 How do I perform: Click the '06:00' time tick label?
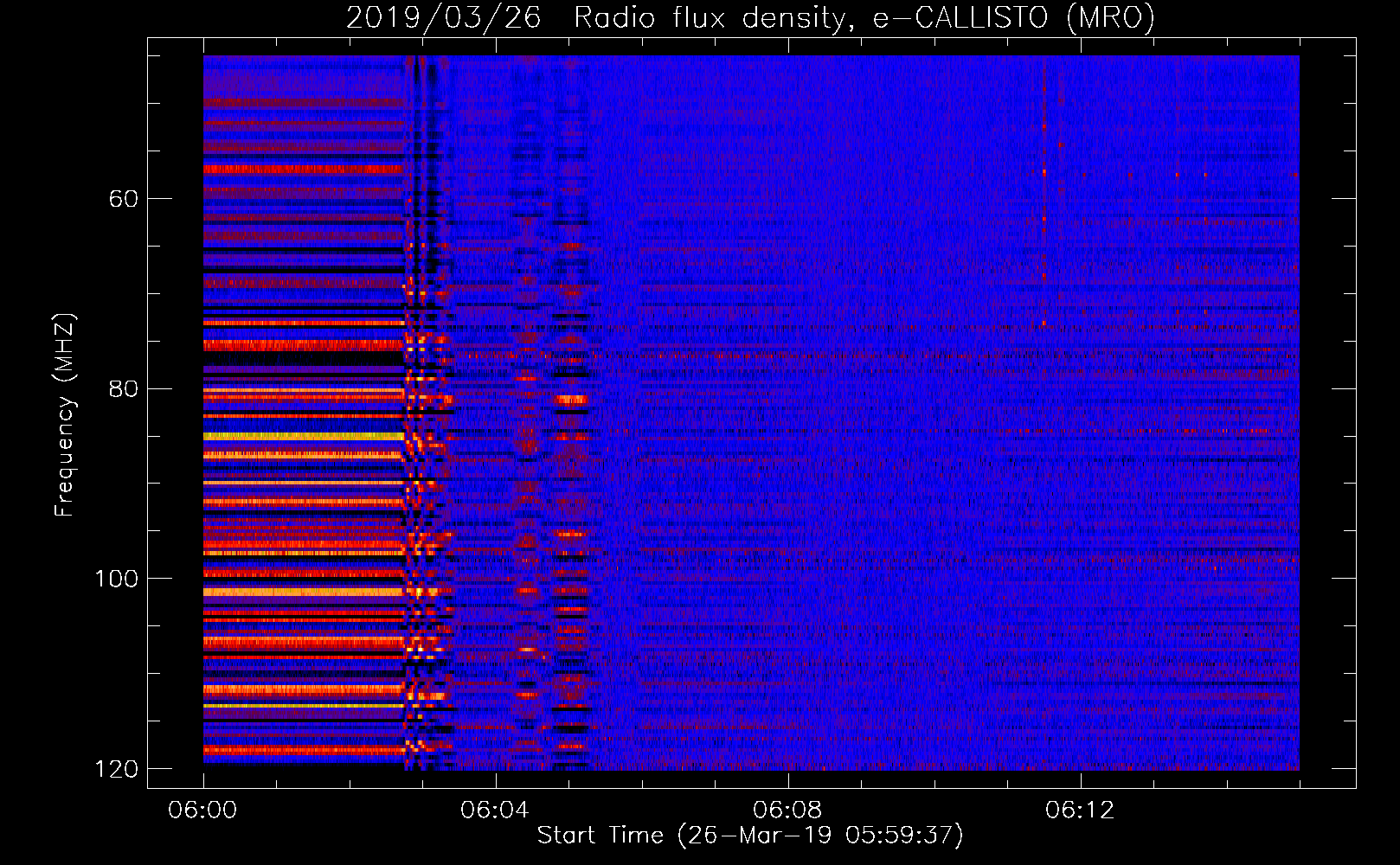tap(202, 811)
